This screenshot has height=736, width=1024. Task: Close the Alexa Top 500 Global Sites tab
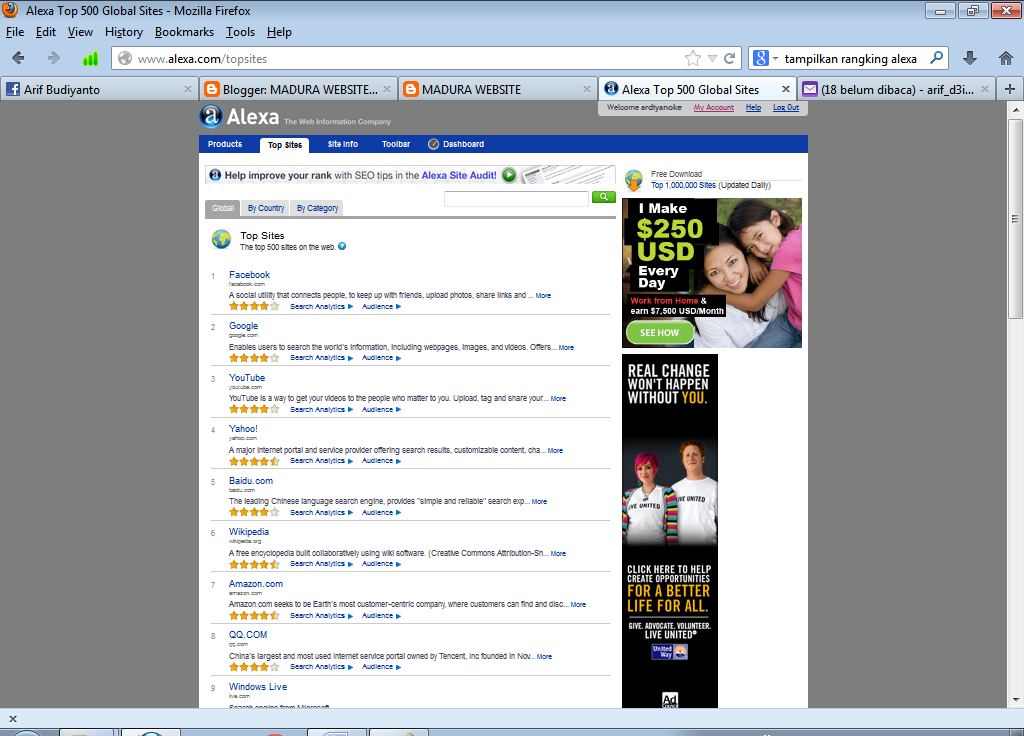786,89
